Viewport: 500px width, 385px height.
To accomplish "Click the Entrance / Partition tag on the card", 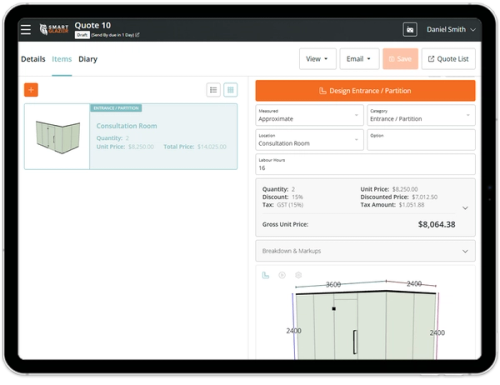I will click(116, 108).
